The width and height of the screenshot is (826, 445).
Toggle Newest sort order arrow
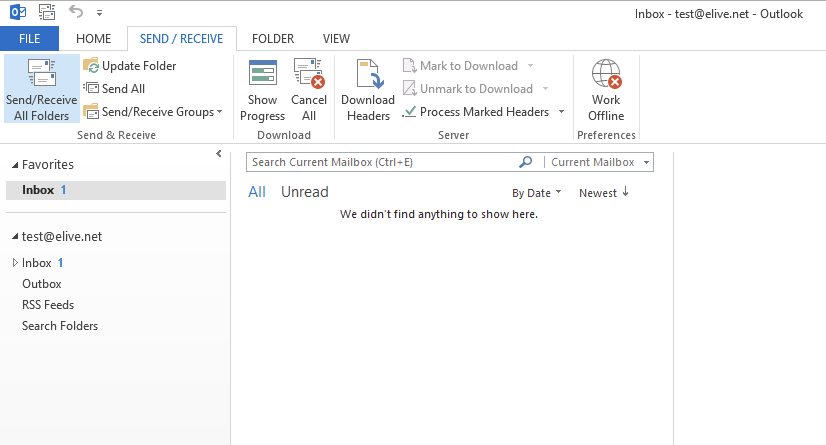point(625,192)
